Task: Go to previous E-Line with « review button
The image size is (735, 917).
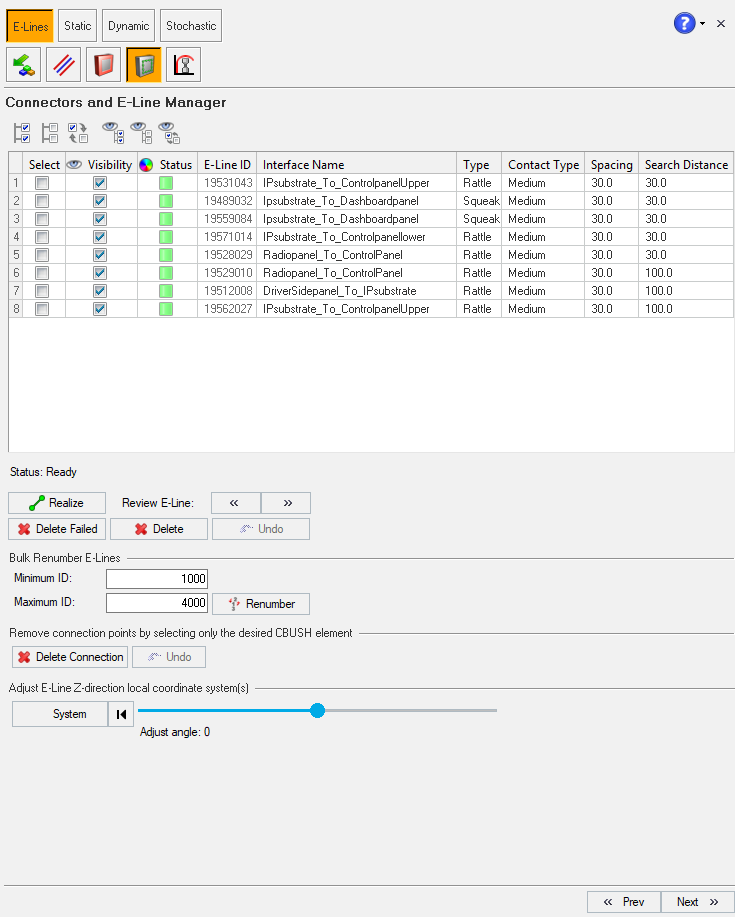Action: 236,503
